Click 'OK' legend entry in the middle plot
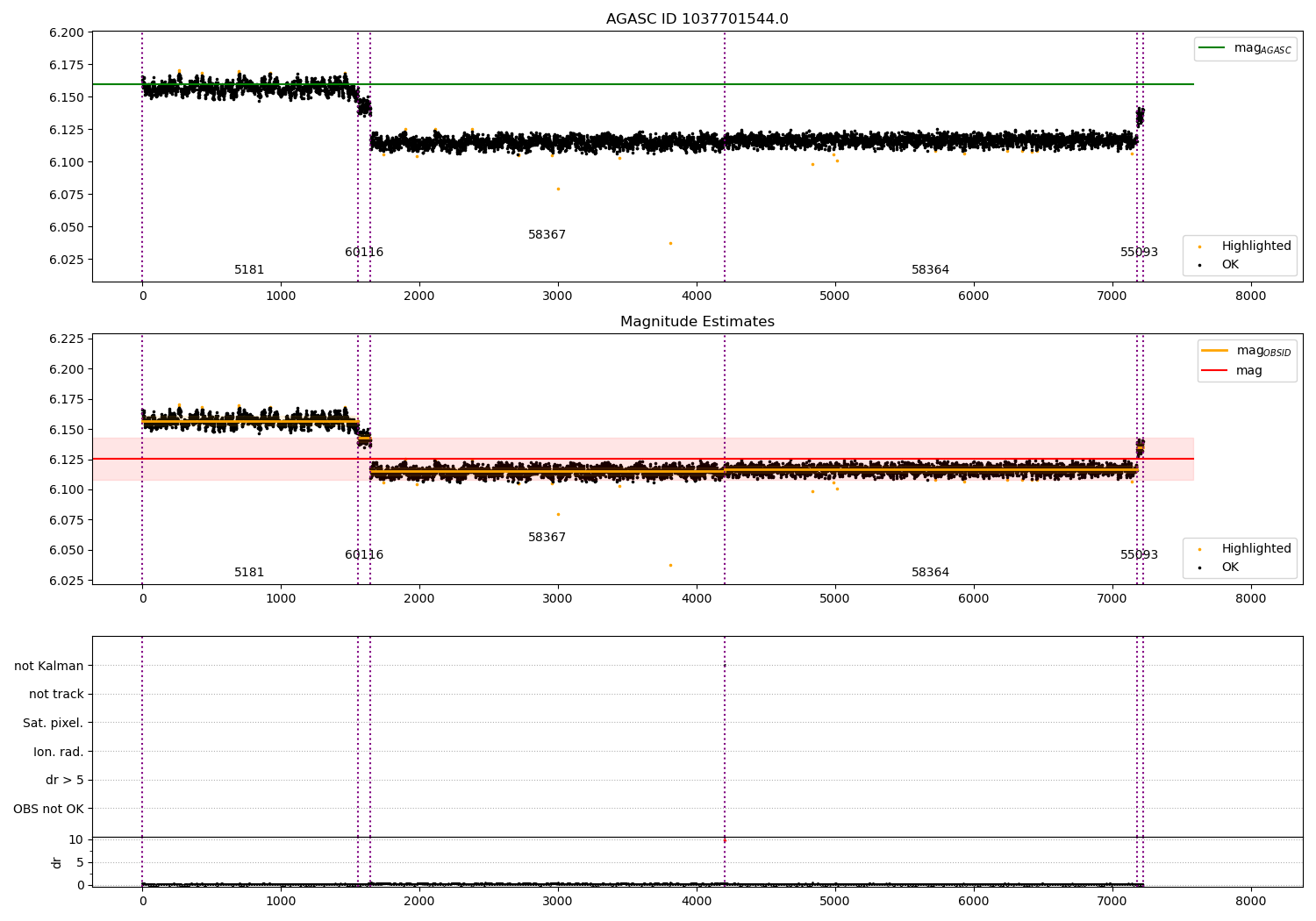The image size is (1316, 921). (x=1219, y=567)
